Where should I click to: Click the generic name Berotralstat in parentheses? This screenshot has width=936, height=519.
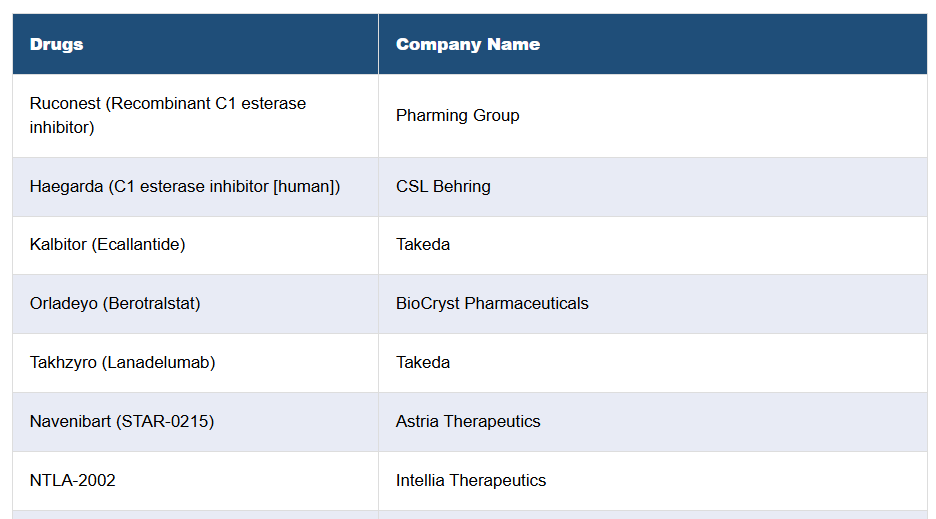coord(151,303)
